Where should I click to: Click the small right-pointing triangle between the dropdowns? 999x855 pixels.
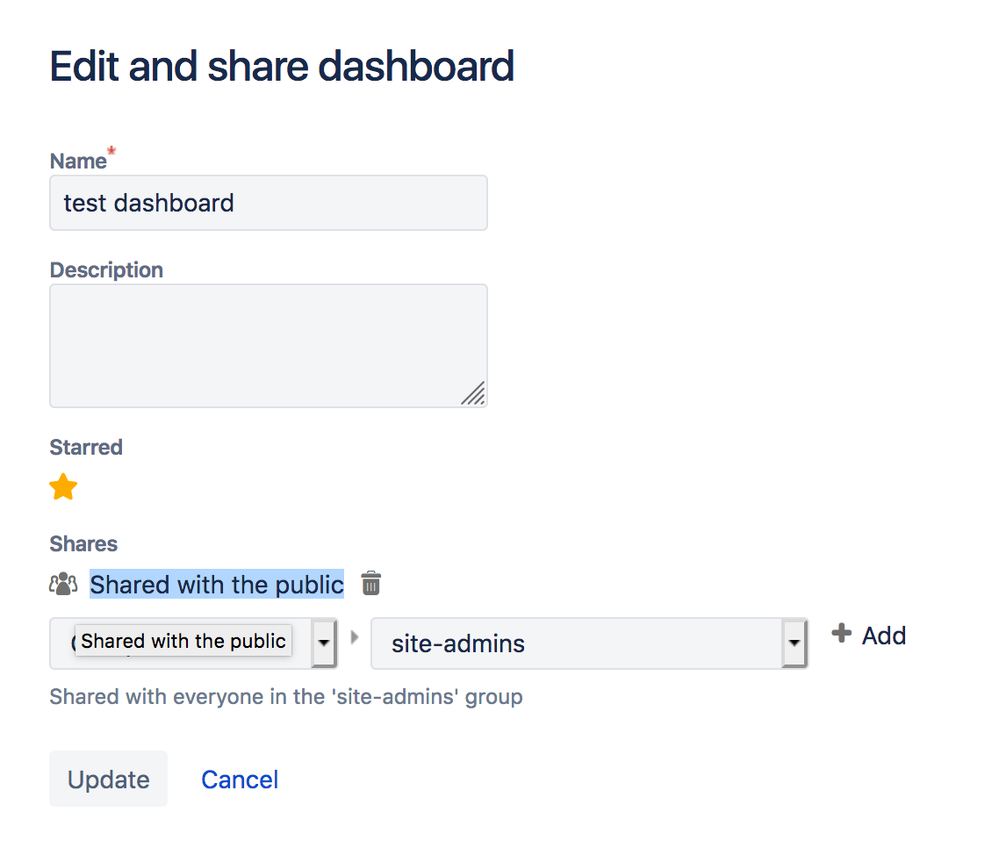pos(354,637)
